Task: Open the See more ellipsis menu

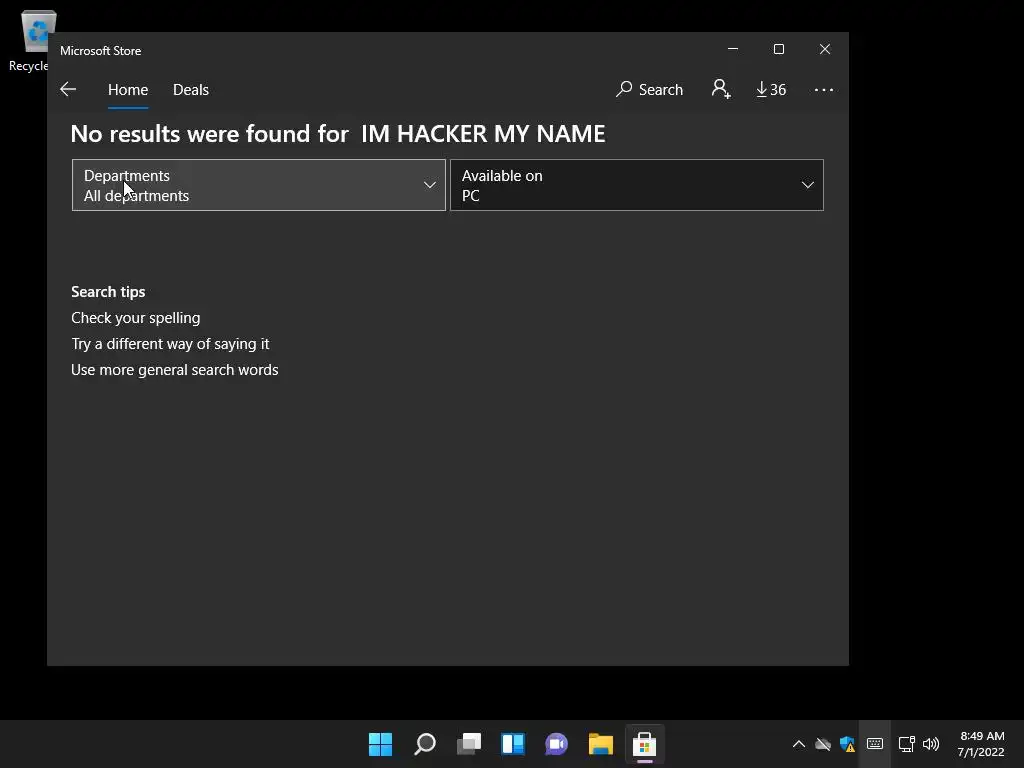Action: click(824, 89)
